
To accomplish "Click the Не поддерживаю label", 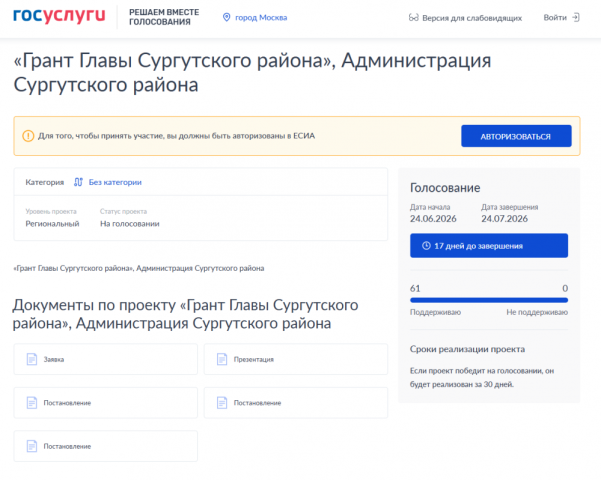I will coord(537,312).
